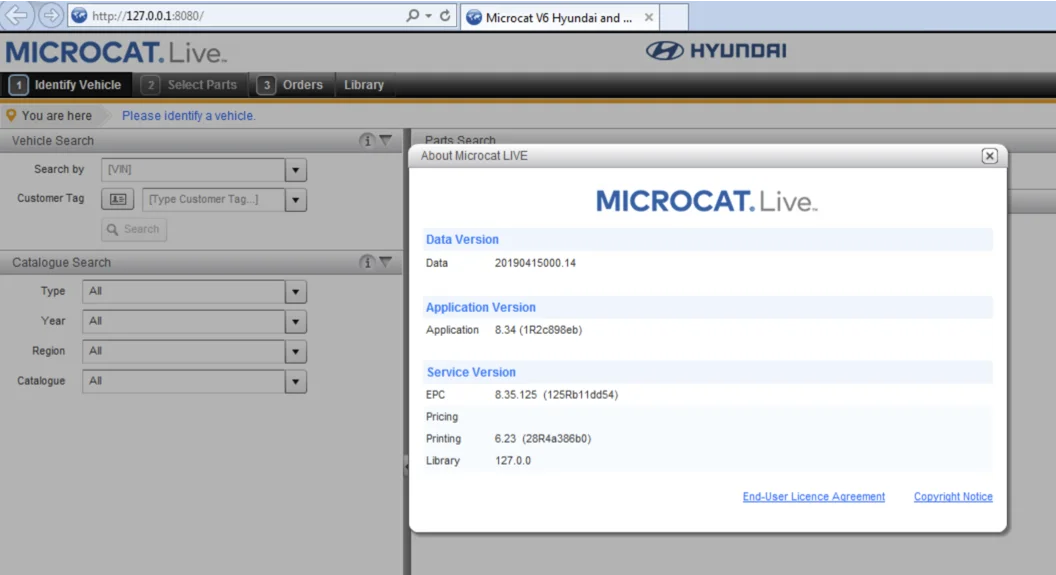1056x575 pixels.
Task: Open Vehicle Search info icon
Action: (x=367, y=140)
